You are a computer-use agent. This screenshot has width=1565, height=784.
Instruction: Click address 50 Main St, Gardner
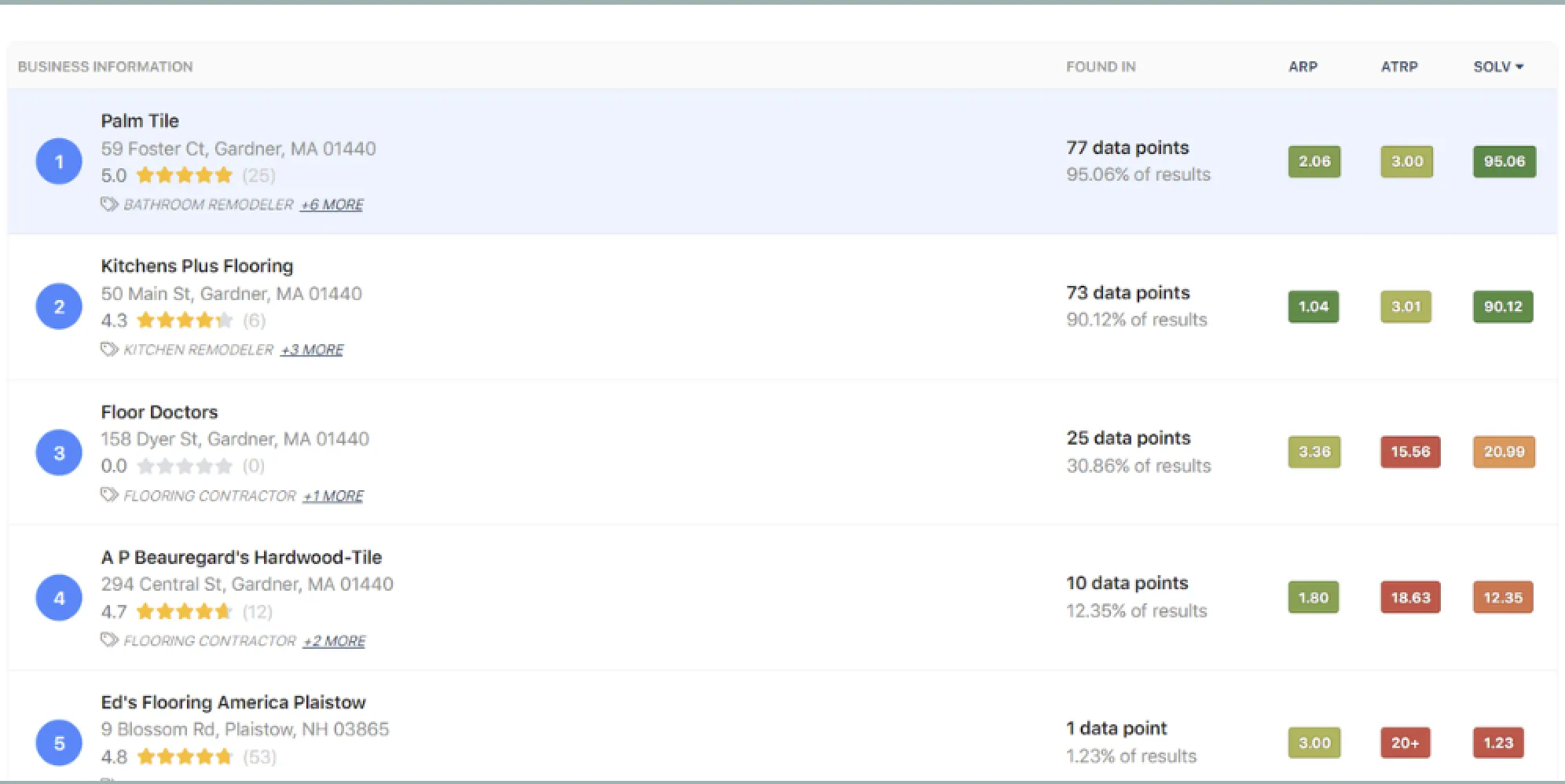(231, 294)
